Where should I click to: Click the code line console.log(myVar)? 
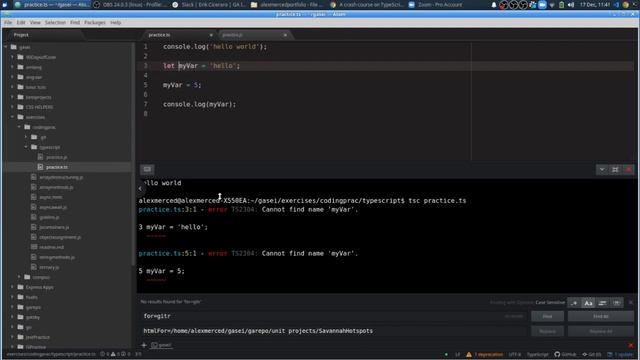[x=200, y=104]
